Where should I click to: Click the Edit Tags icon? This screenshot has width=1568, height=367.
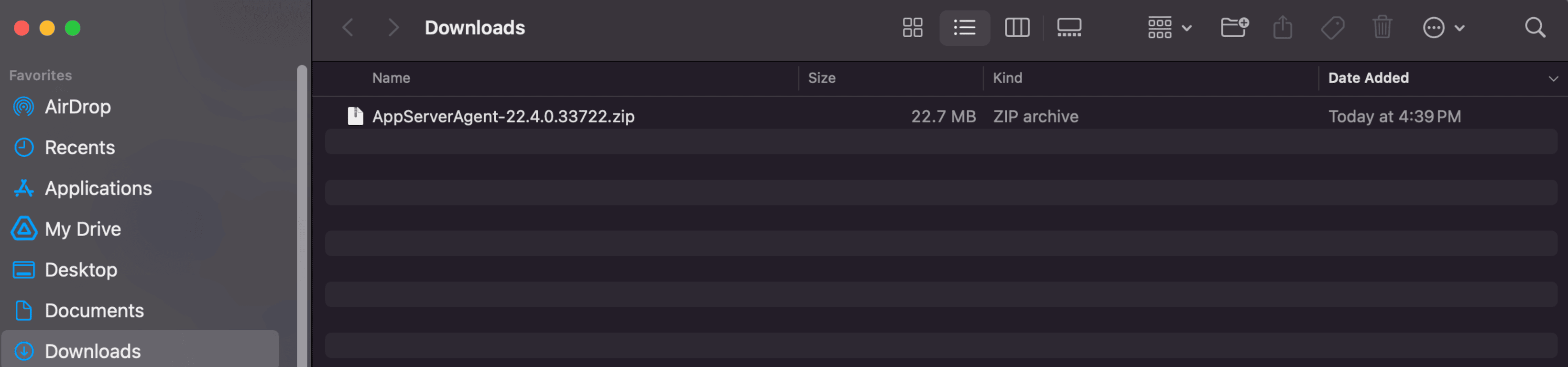tap(1332, 27)
